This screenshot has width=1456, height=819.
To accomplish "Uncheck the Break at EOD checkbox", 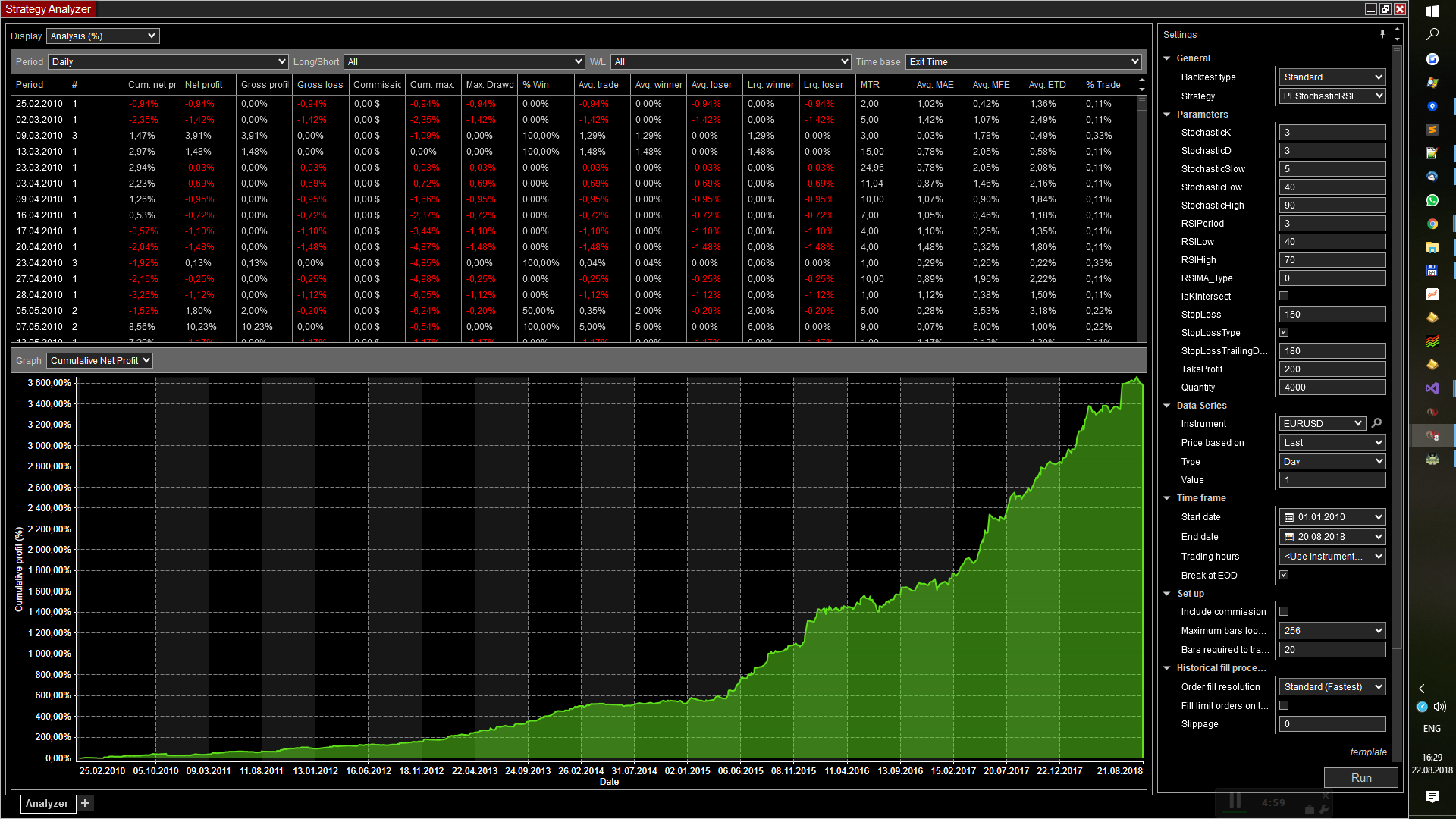I will 1284,575.
